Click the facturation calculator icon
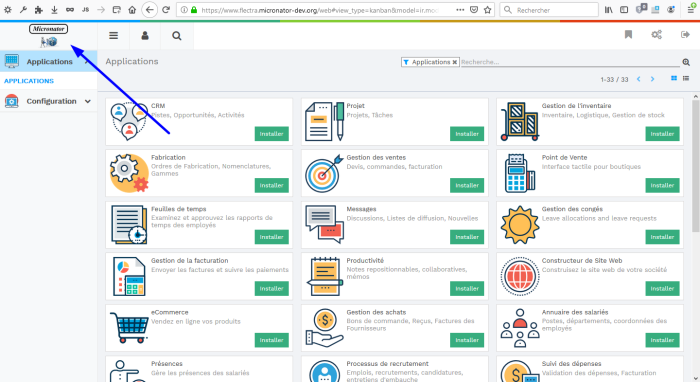This screenshot has width=700, height=382. [x=129, y=276]
